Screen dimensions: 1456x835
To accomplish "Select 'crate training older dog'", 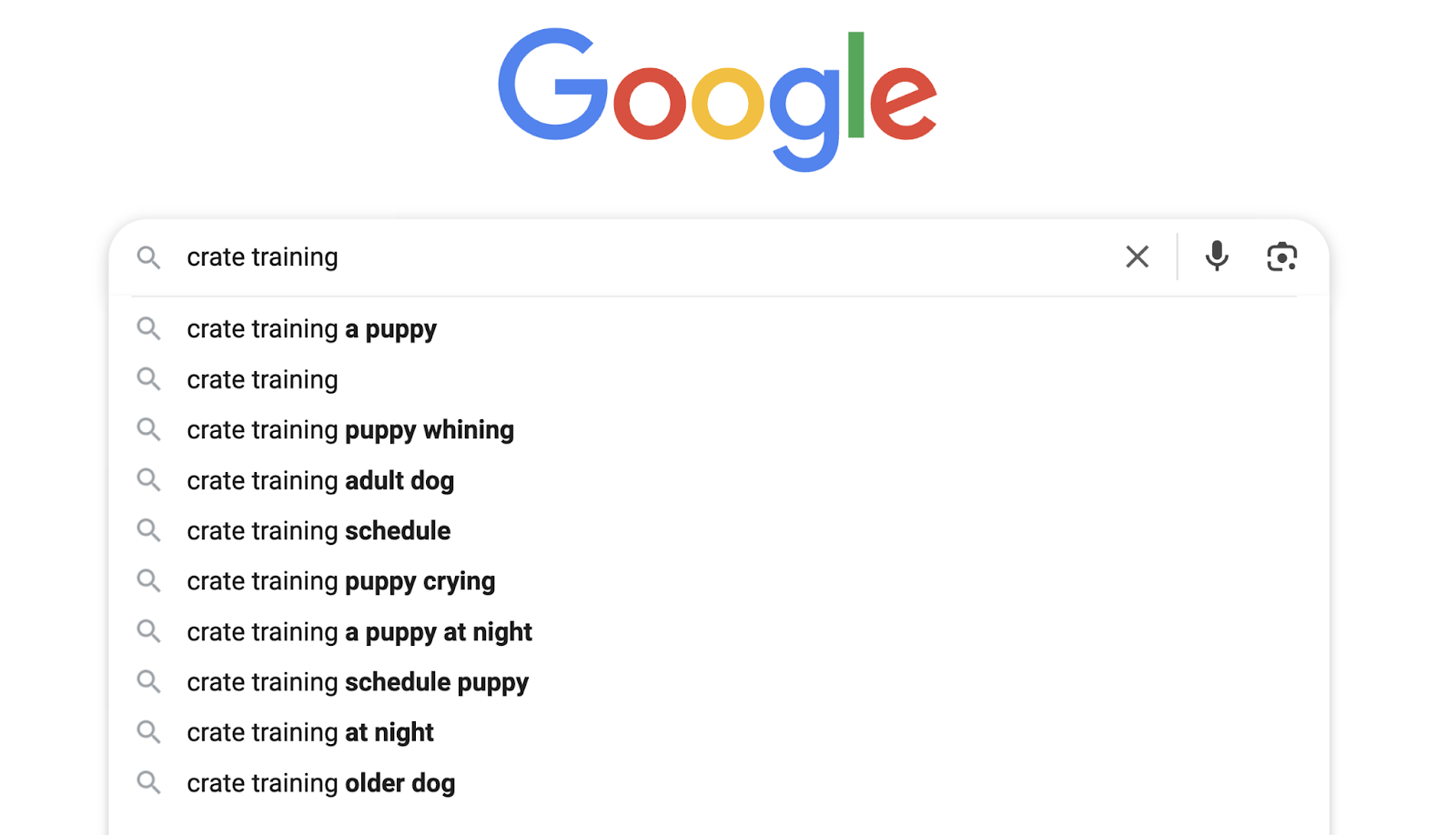I will 321,782.
